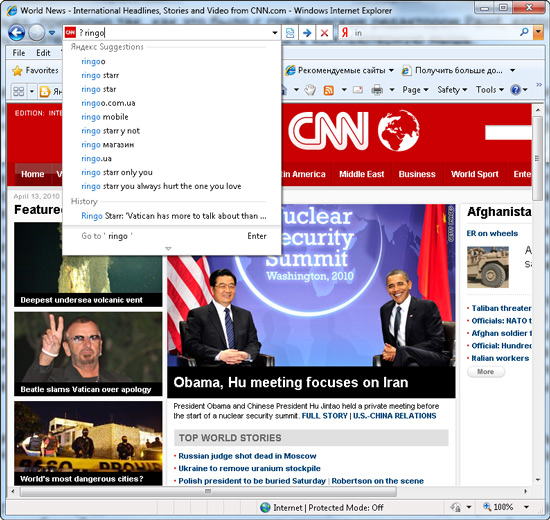Open the Safety menu
This screenshot has height=520, width=550.
(452, 90)
